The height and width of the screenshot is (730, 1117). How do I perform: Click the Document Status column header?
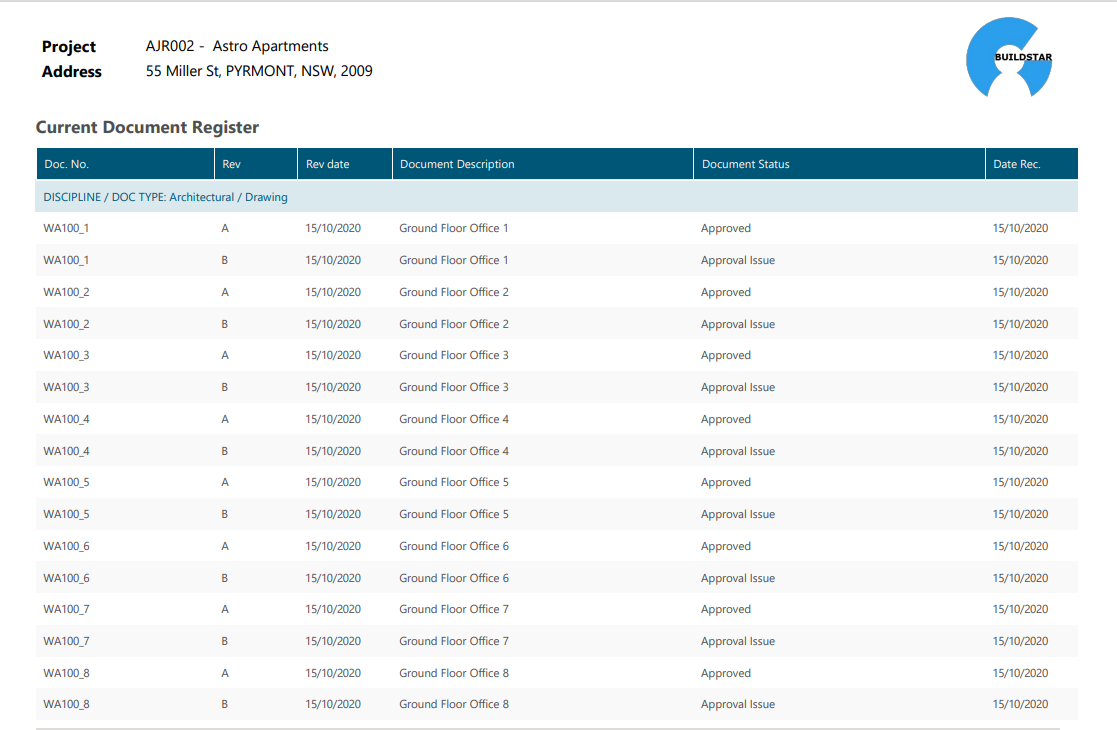(x=839, y=164)
